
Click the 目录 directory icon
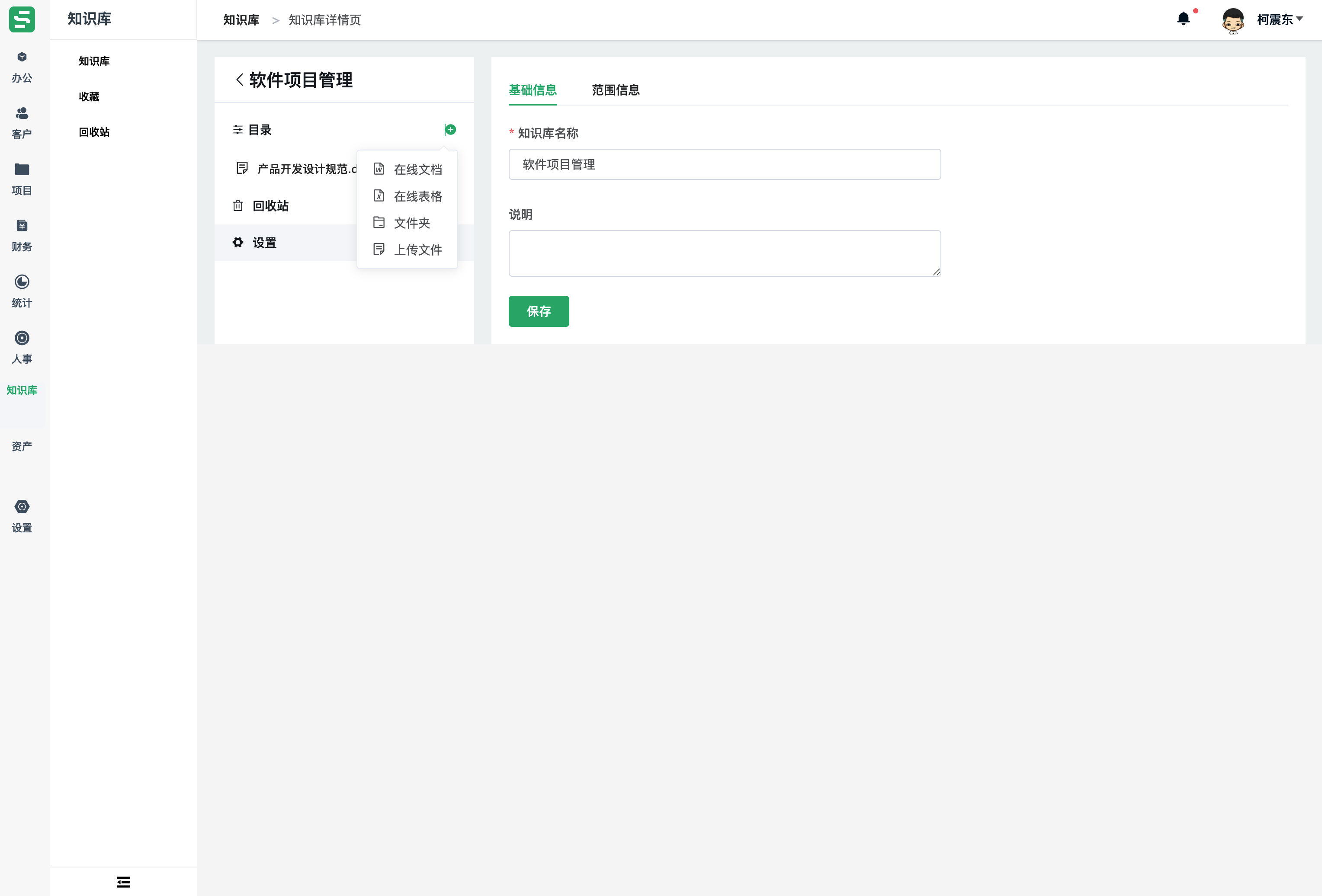click(238, 130)
